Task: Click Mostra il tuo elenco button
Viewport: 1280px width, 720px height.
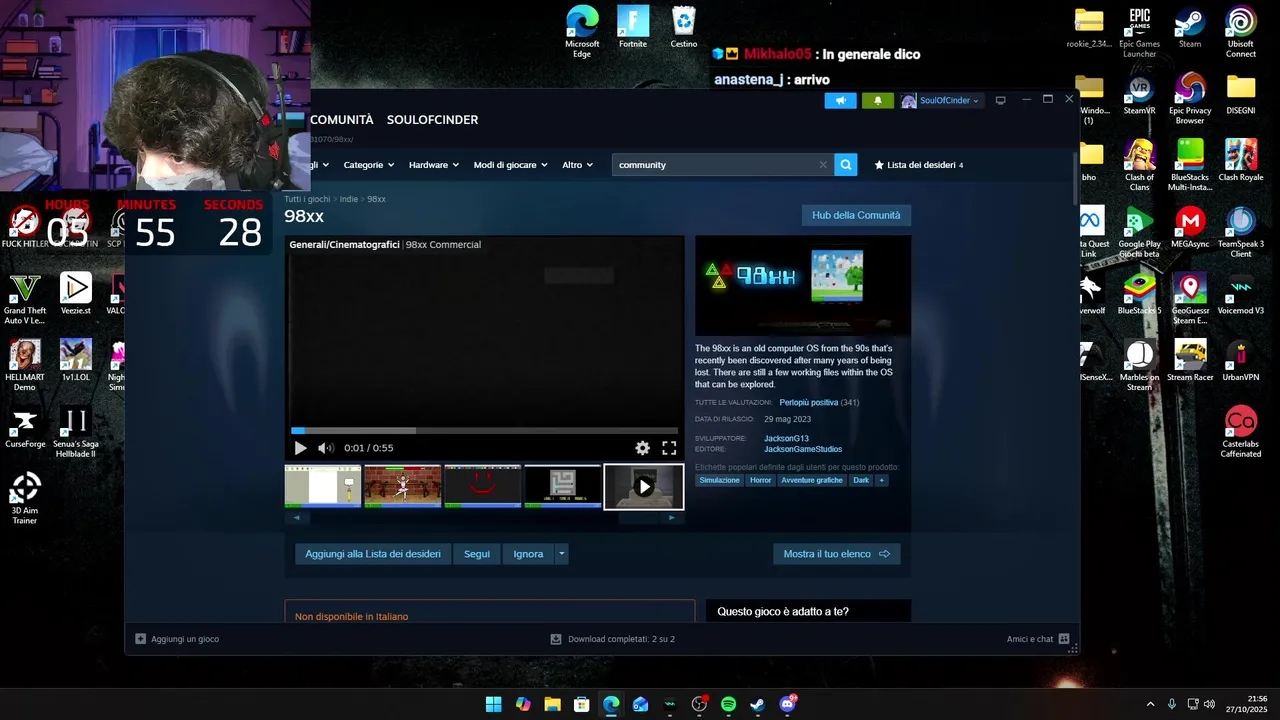Action: click(837, 554)
